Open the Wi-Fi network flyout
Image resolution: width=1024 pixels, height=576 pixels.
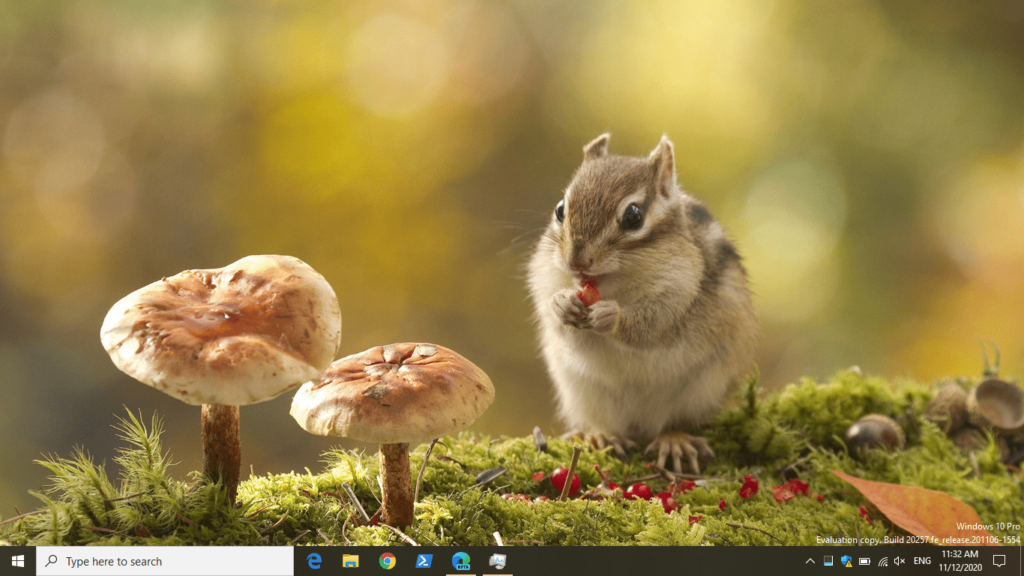coord(882,561)
